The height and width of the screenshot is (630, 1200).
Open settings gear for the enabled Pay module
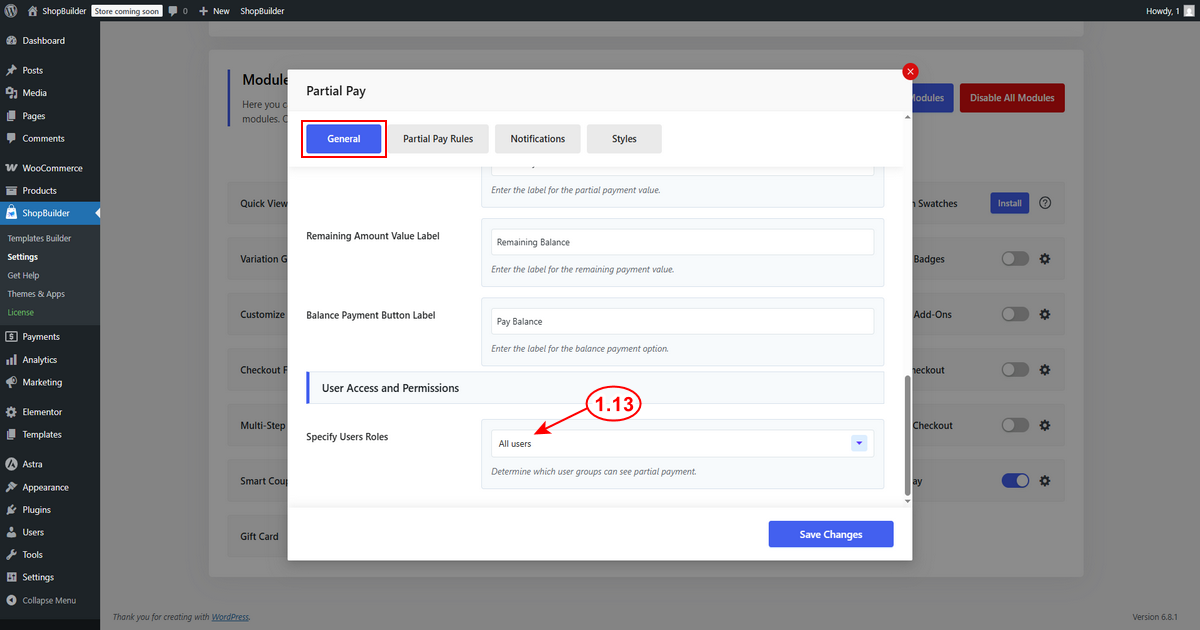1045,480
